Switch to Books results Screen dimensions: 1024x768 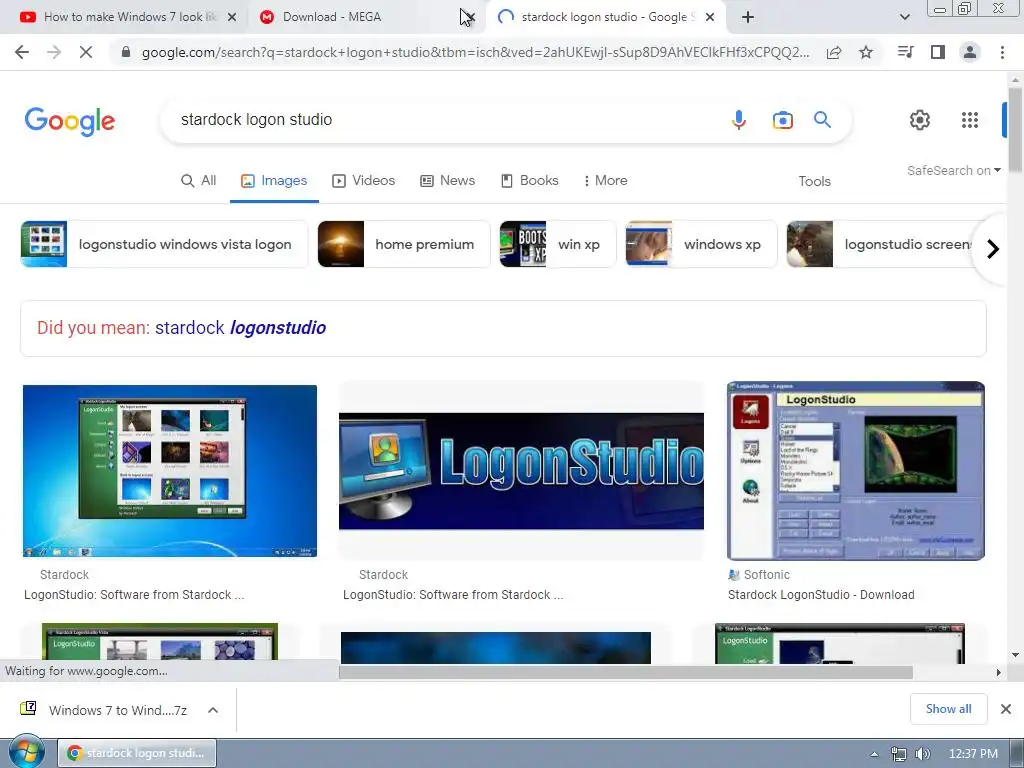click(x=530, y=181)
